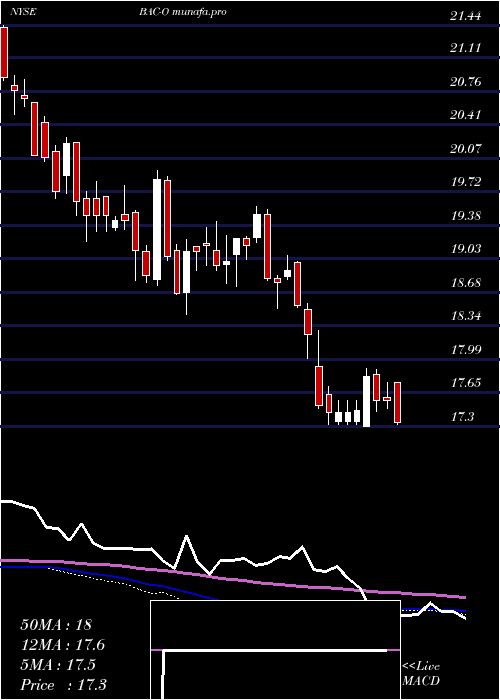The image size is (500, 700).
Task: Click the BAC-O munafa.pro chart title
Action: (183, 12)
